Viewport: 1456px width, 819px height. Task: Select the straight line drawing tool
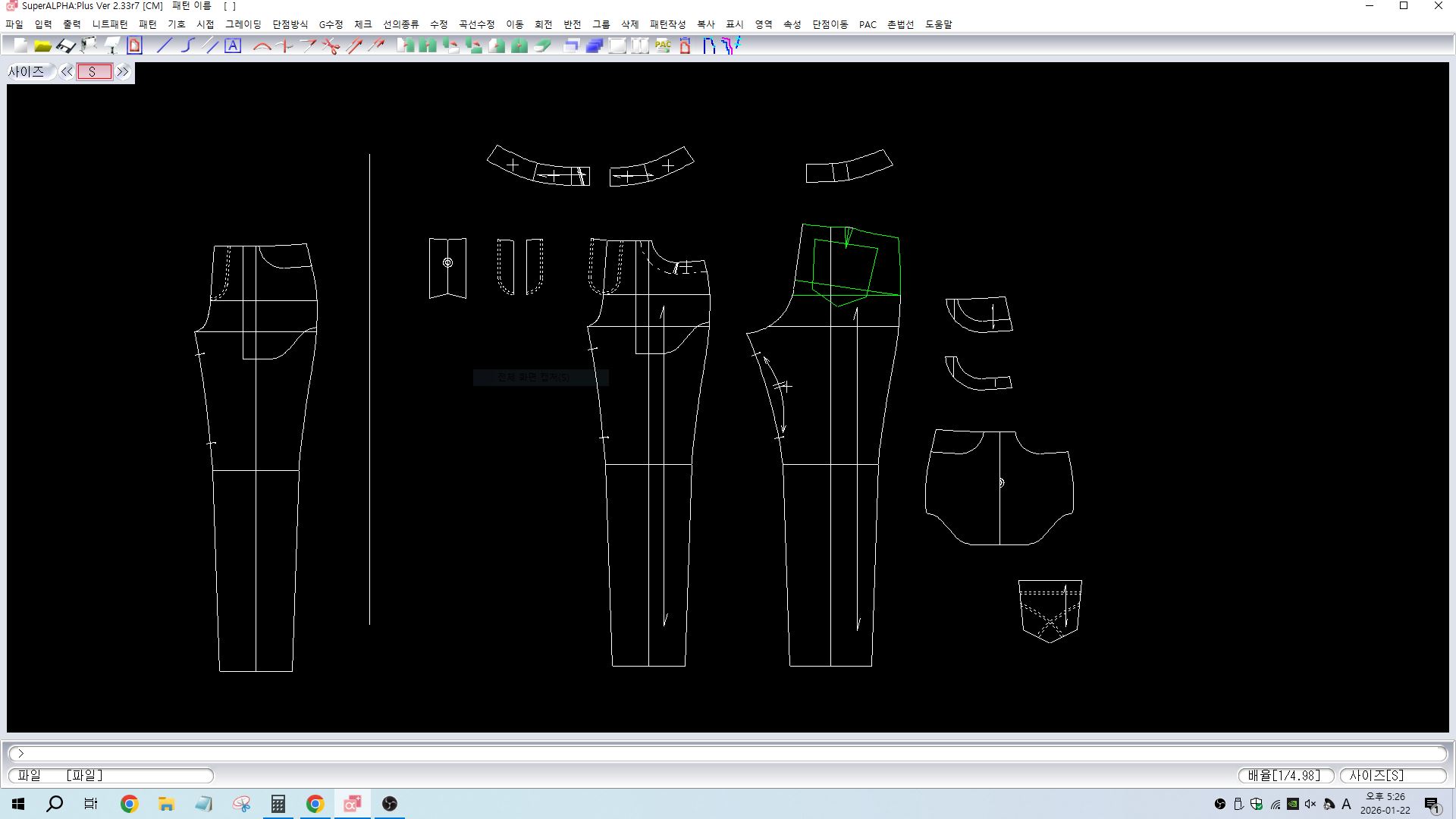164,46
